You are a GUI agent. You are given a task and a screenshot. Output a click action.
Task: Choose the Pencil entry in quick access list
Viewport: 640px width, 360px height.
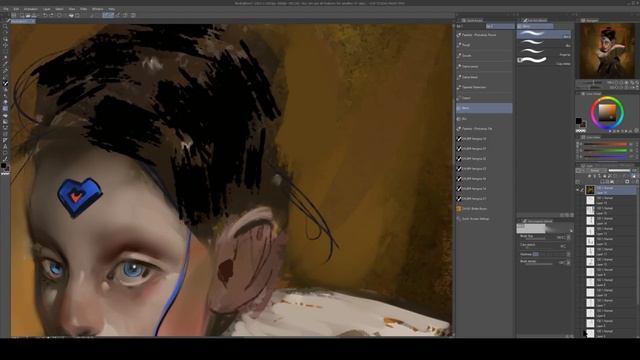[x=484, y=45]
